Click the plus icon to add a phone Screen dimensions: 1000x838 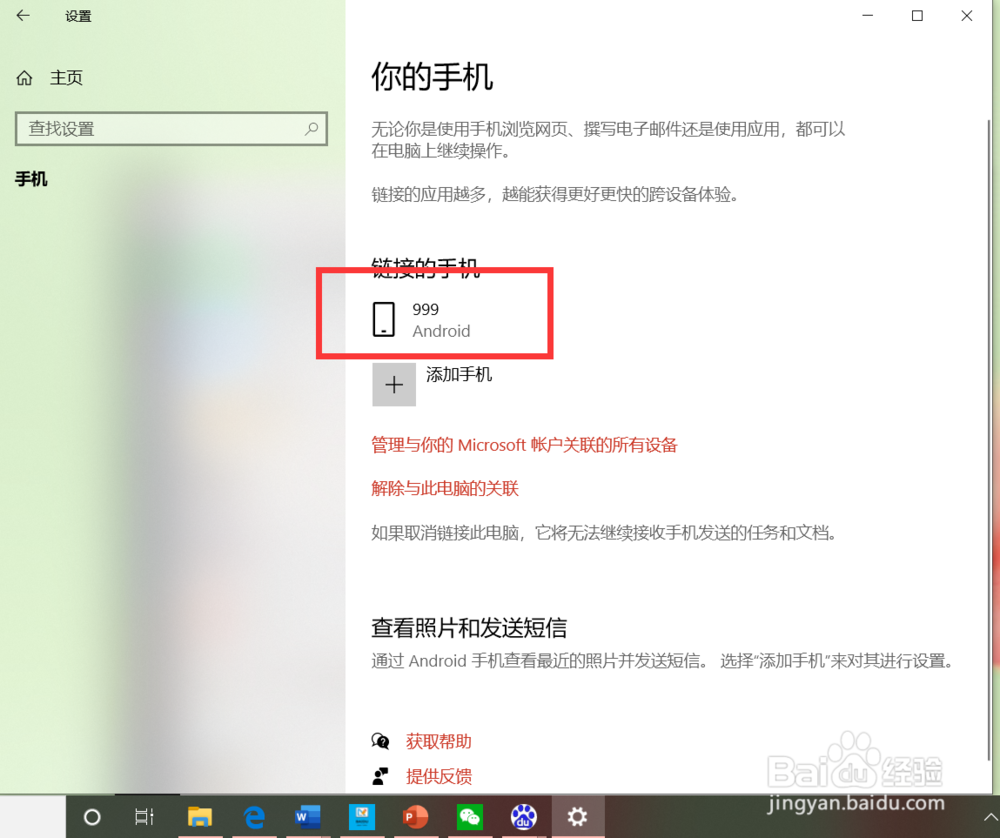[393, 384]
